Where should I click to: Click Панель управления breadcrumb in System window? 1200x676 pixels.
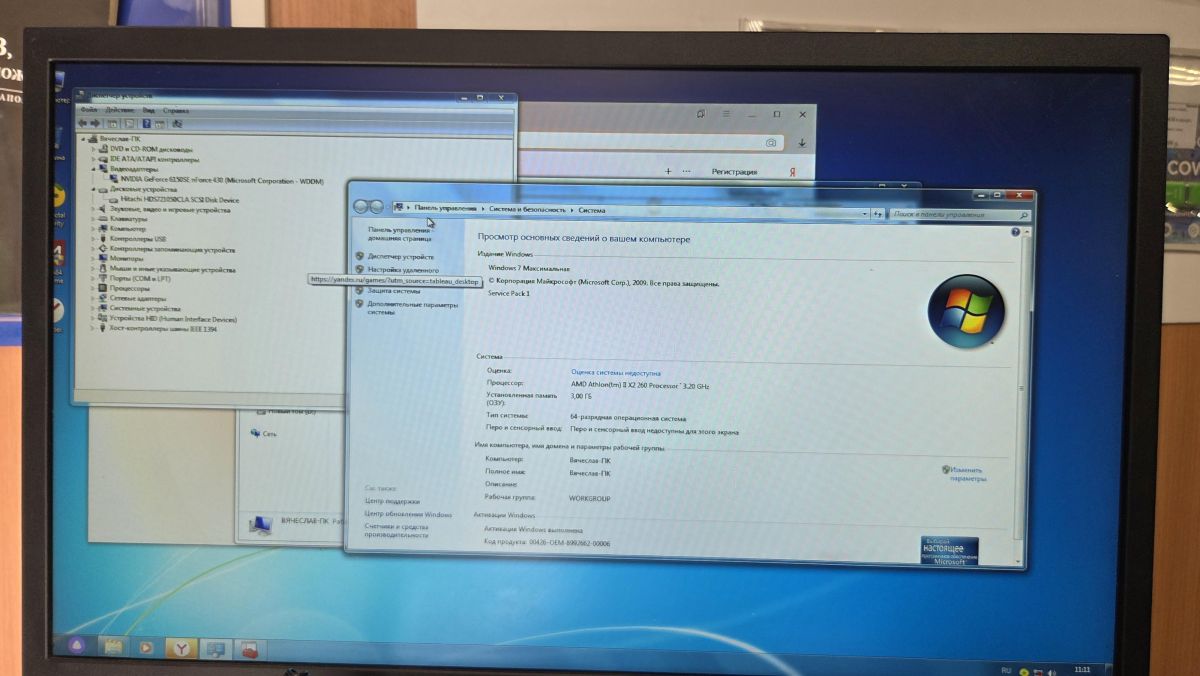446,208
